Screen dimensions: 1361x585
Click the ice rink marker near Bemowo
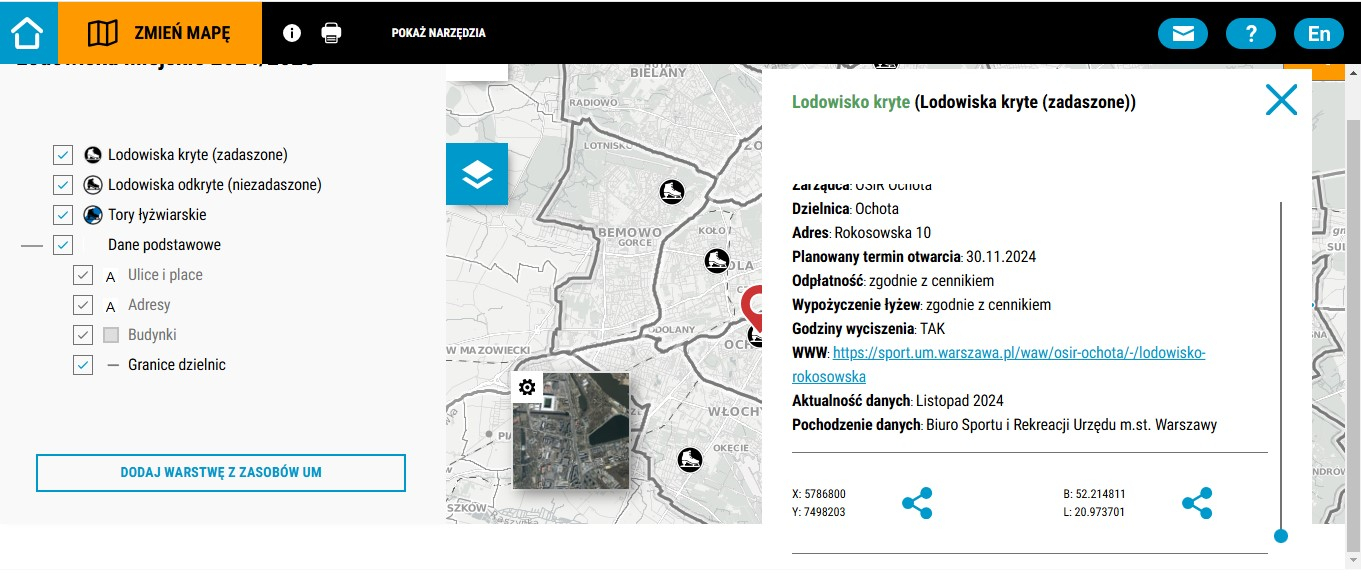(x=671, y=190)
